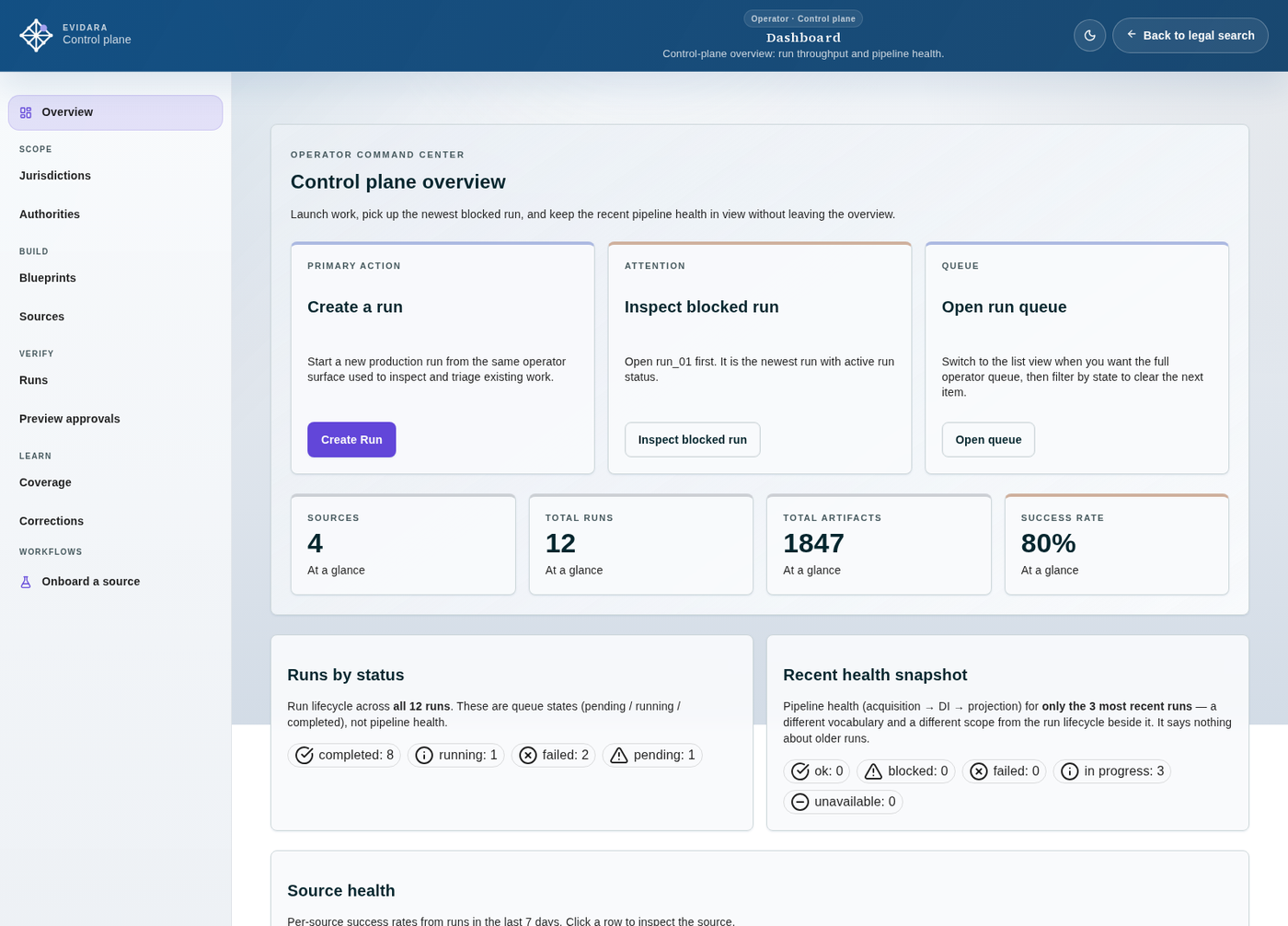Image resolution: width=1288 pixels, height=926 pixels.
Task: Click the back arrow icon in legal search button
Action: point(1132,35)
